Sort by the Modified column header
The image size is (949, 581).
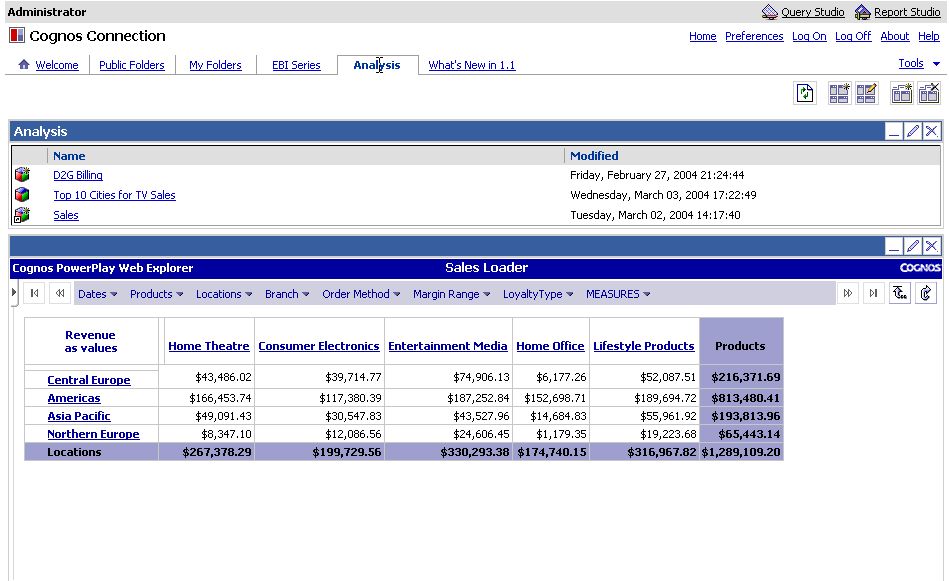pyautogui.click(x=594, y=156)
